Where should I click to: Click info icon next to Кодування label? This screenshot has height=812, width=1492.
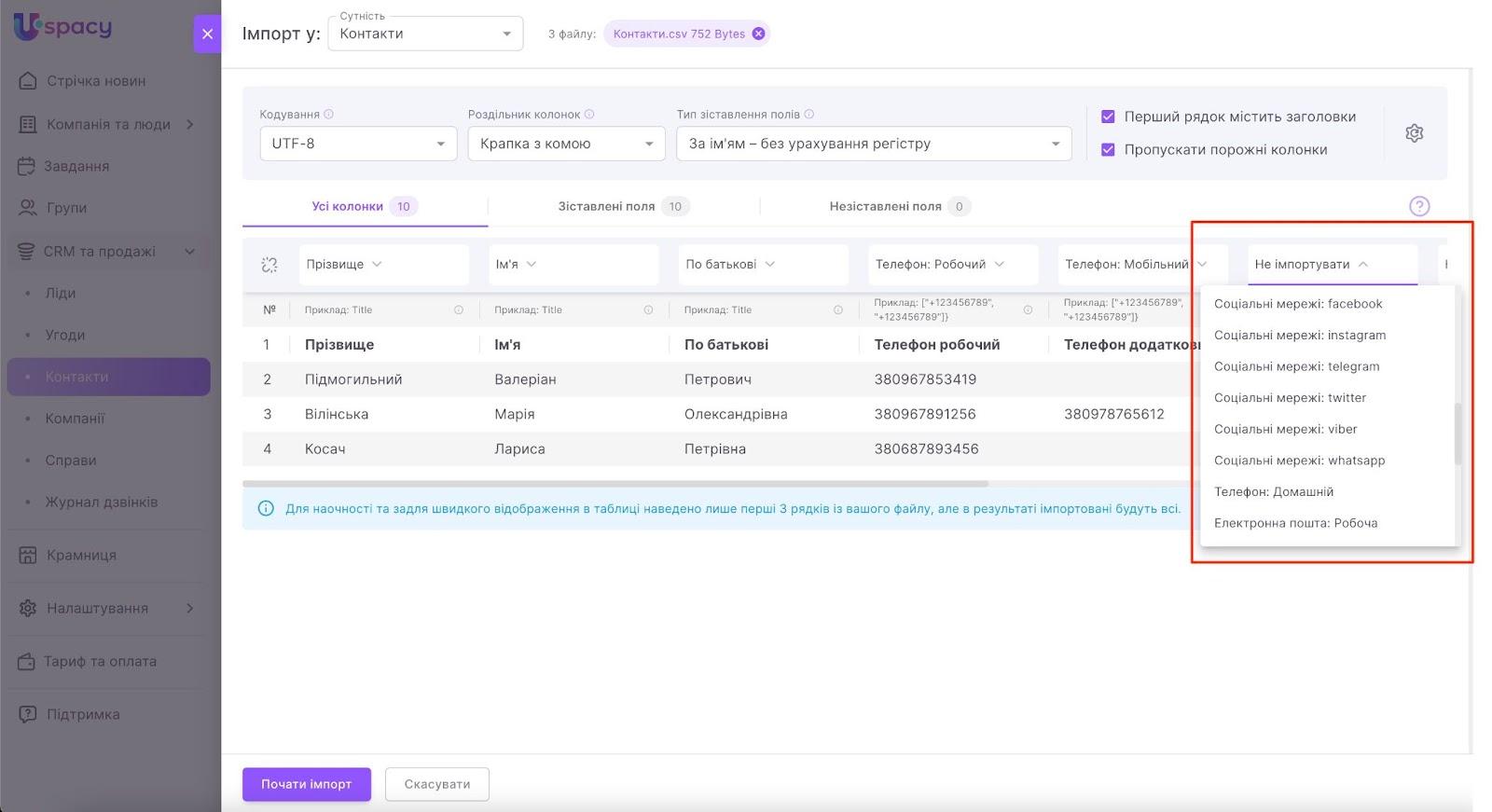coord(328,115)
